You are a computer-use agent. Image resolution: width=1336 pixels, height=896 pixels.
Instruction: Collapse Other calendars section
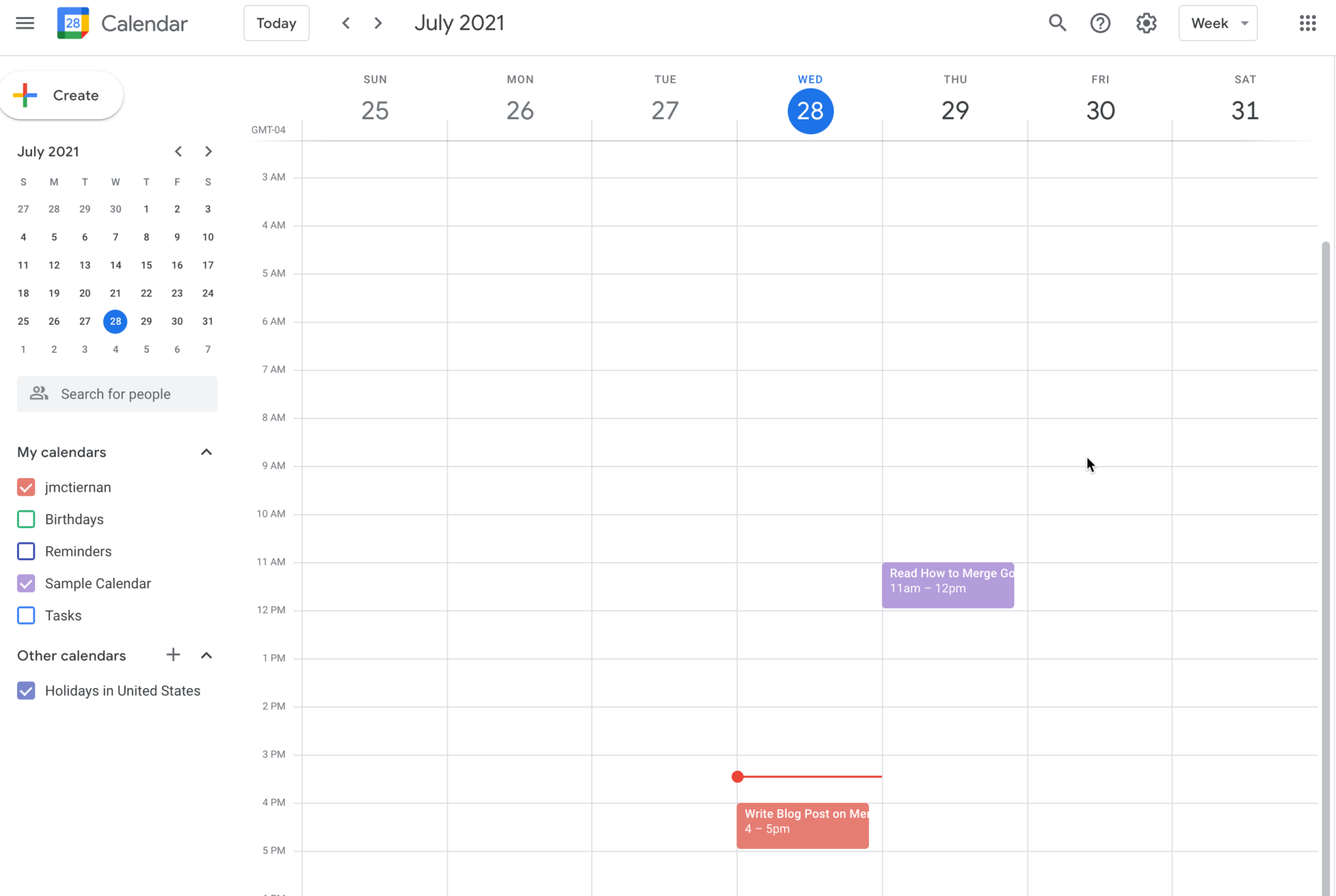click(x=206, y=655)
